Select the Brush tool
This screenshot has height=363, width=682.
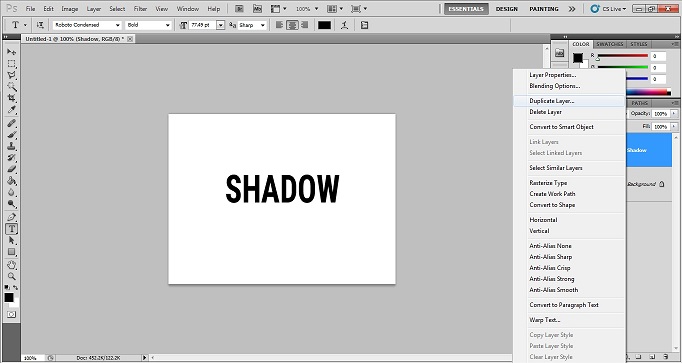click(11, 135)
